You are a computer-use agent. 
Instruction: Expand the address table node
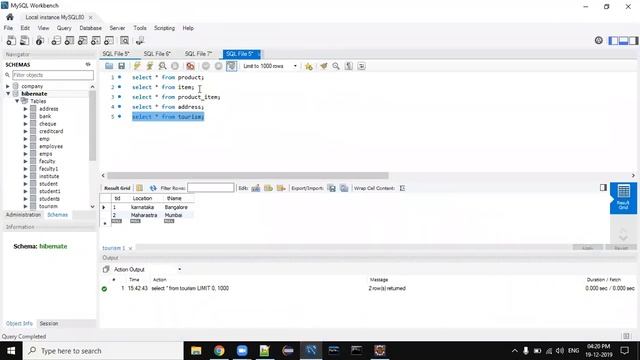pos(25,109)
